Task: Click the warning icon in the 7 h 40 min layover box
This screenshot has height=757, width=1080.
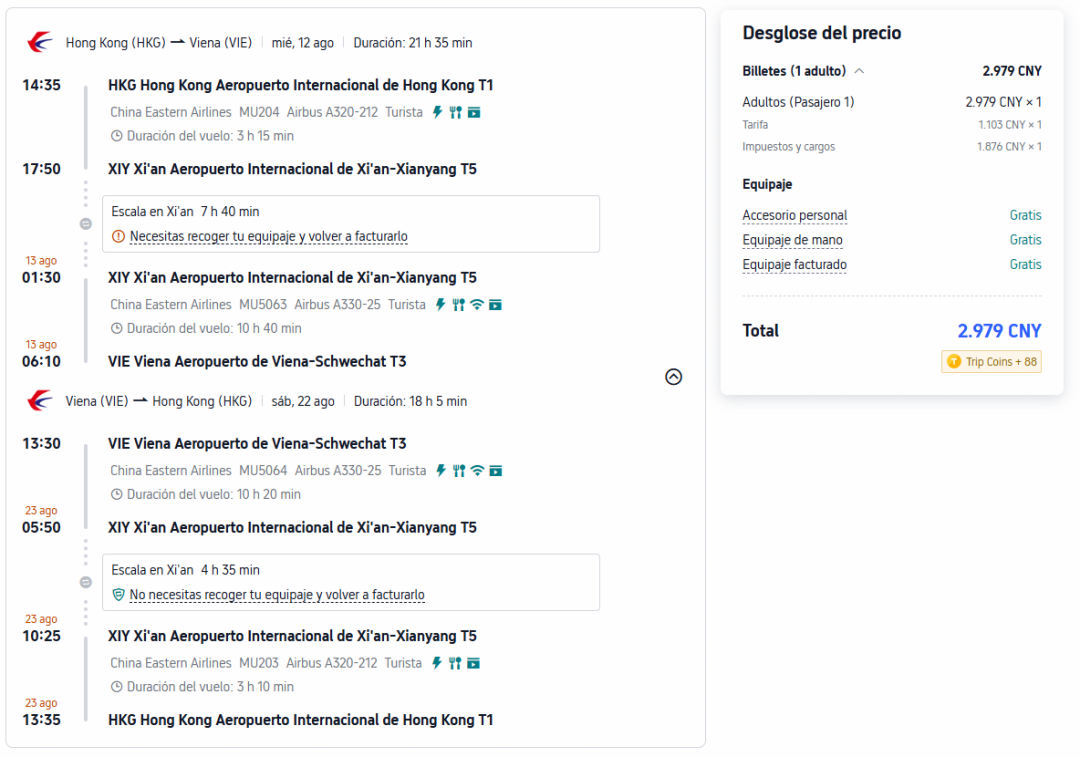Action: click(118, 236)
